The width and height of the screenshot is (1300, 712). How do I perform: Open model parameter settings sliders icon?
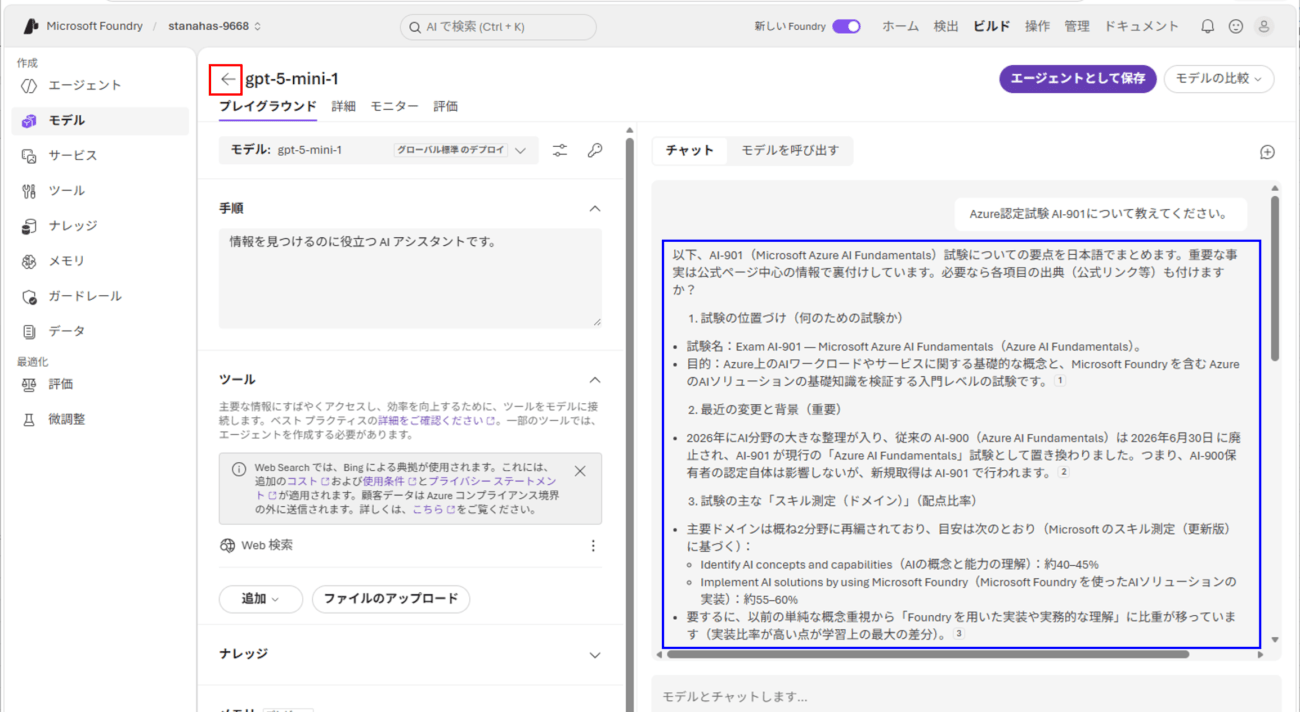tap(560, 150)
